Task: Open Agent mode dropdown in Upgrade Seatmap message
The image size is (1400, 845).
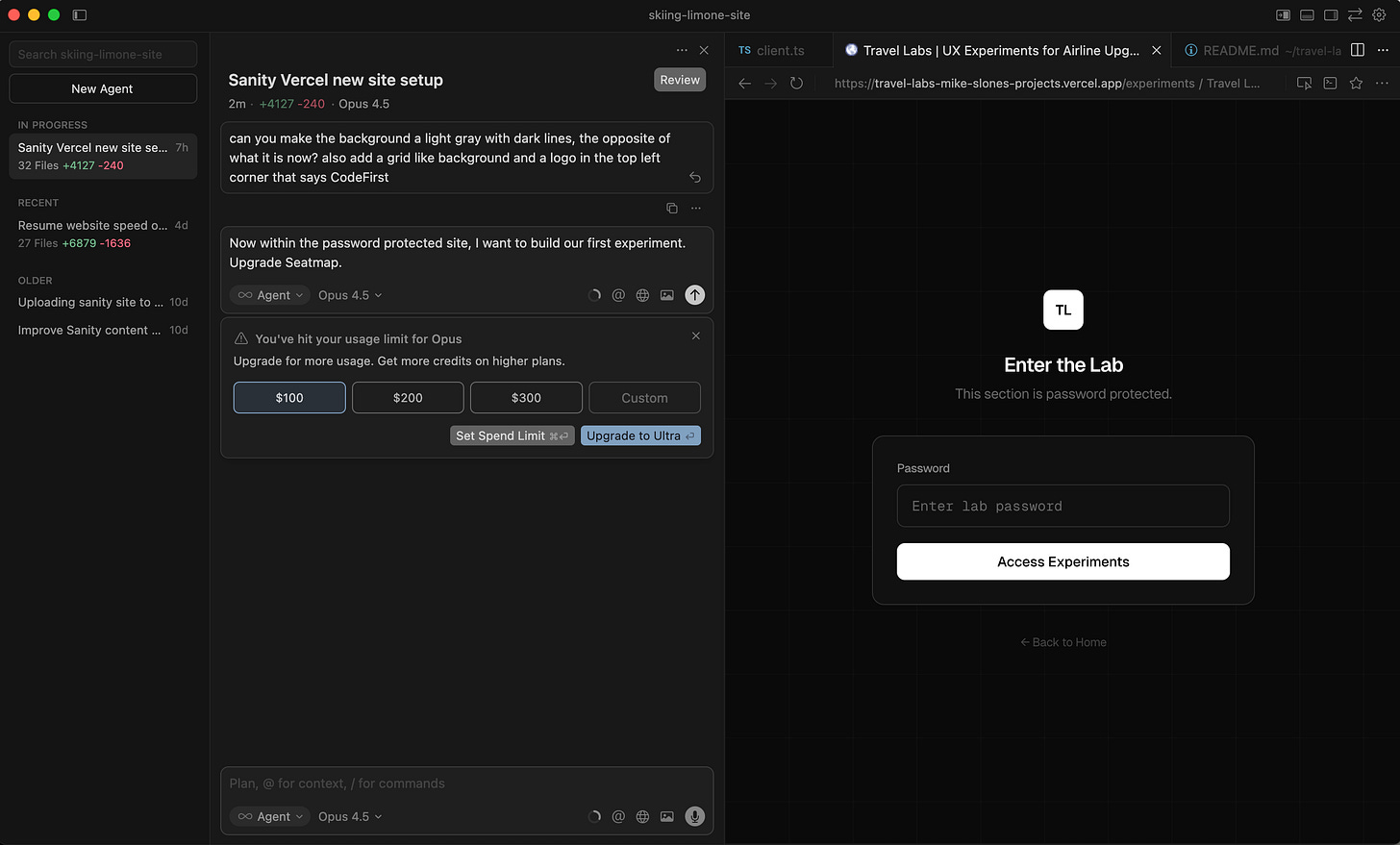Action: (270, 295)
